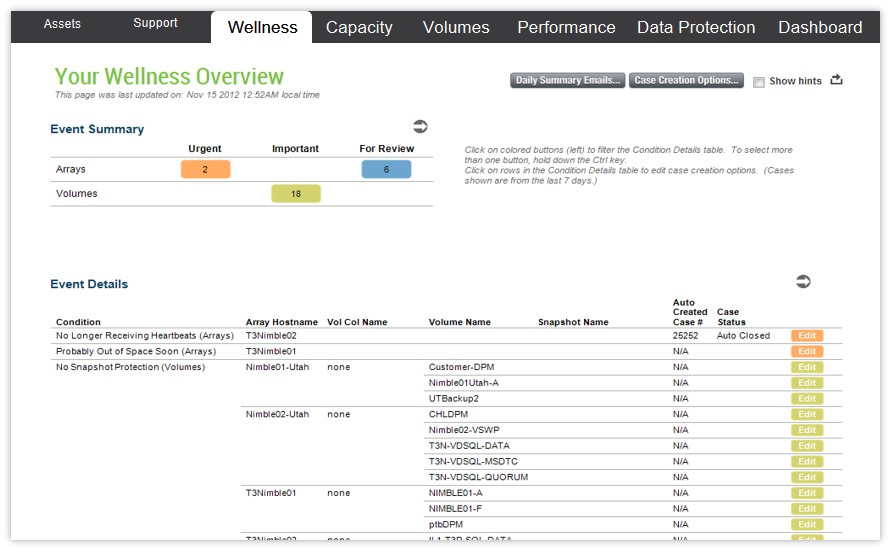This screenshot has height=551, width=891.
Task: Edit the Probably Out of Space Soon case
Action: pyautogui.click(x=807, y=352)
